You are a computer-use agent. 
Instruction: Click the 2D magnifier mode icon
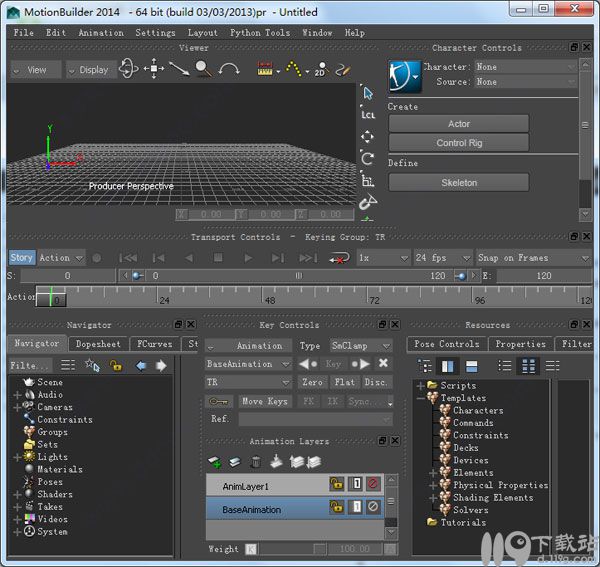coord(321,69)
